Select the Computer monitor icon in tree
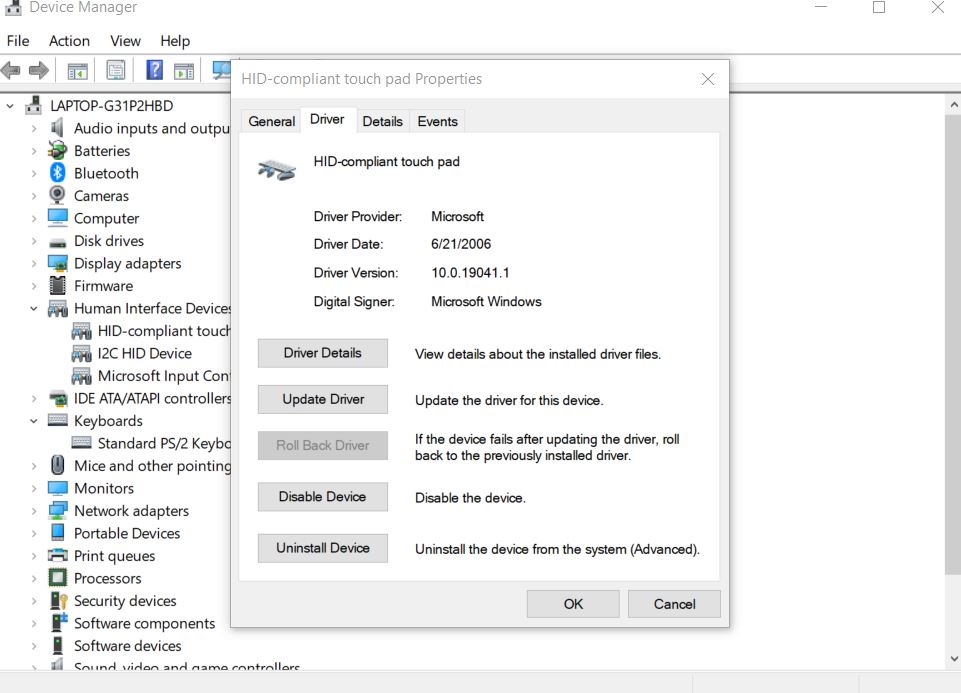The width and height of the screenshot is (961, 693). tap(58, 218)
